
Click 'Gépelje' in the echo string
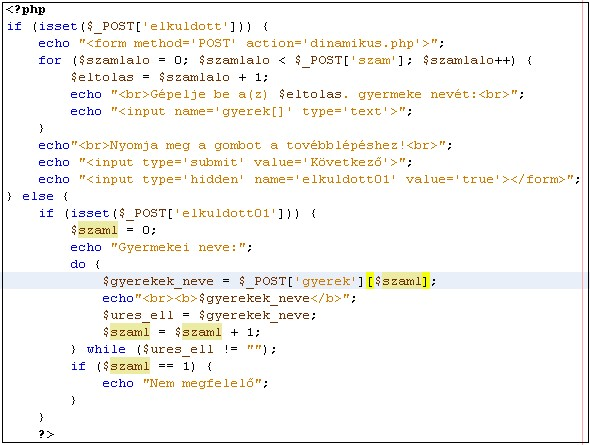[x=178, y=94]
